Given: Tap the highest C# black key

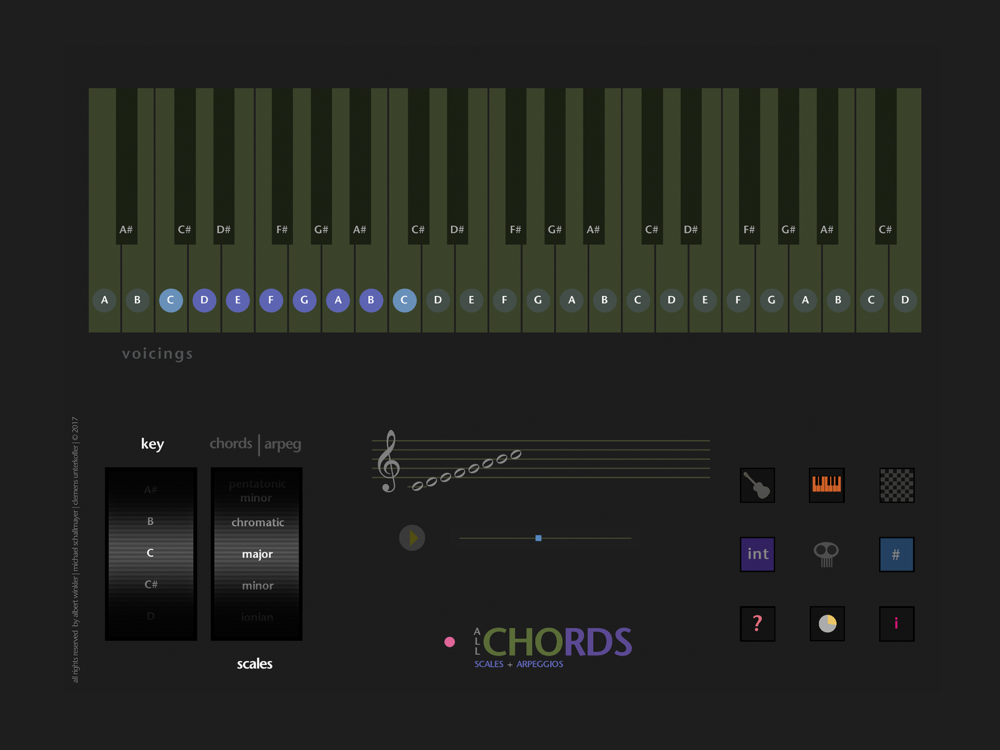Looking at the screenshot, I should tap(885, 166).
